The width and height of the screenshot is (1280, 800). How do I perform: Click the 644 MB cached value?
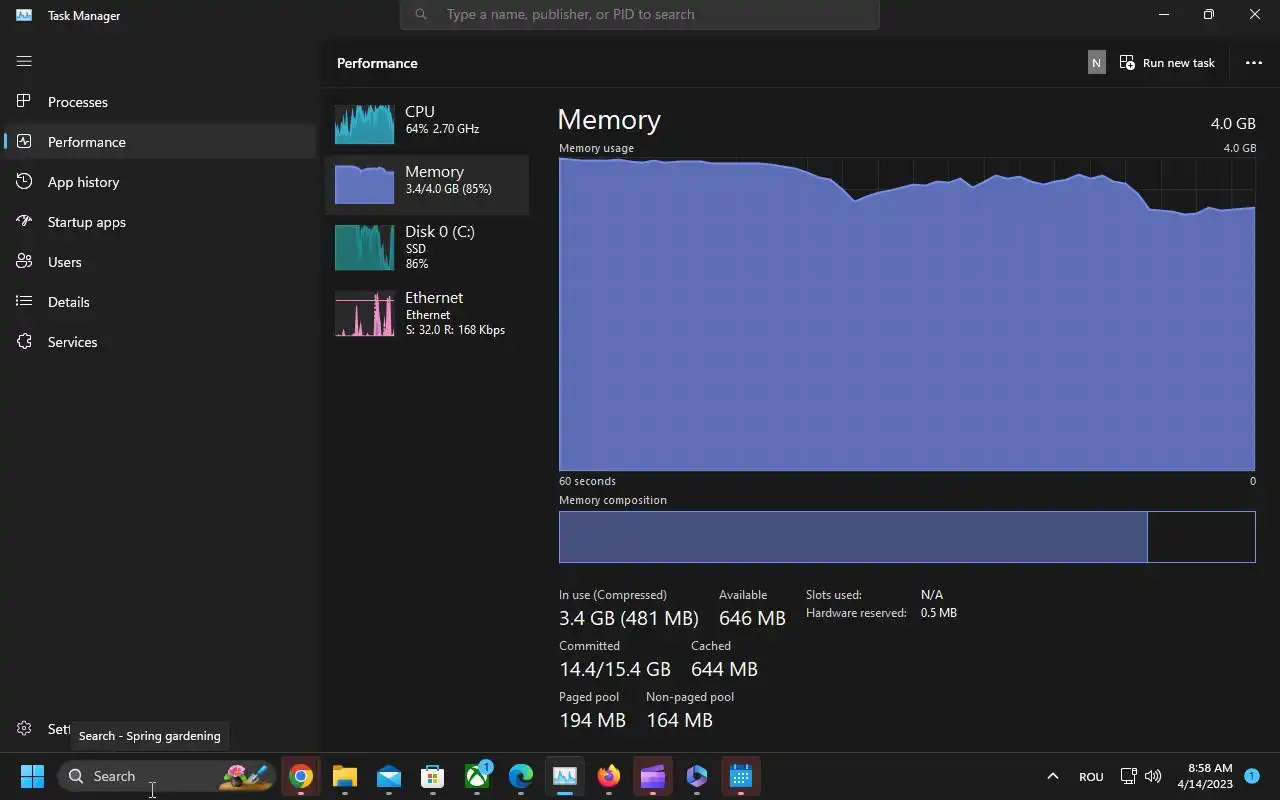[x=724, y=669]
